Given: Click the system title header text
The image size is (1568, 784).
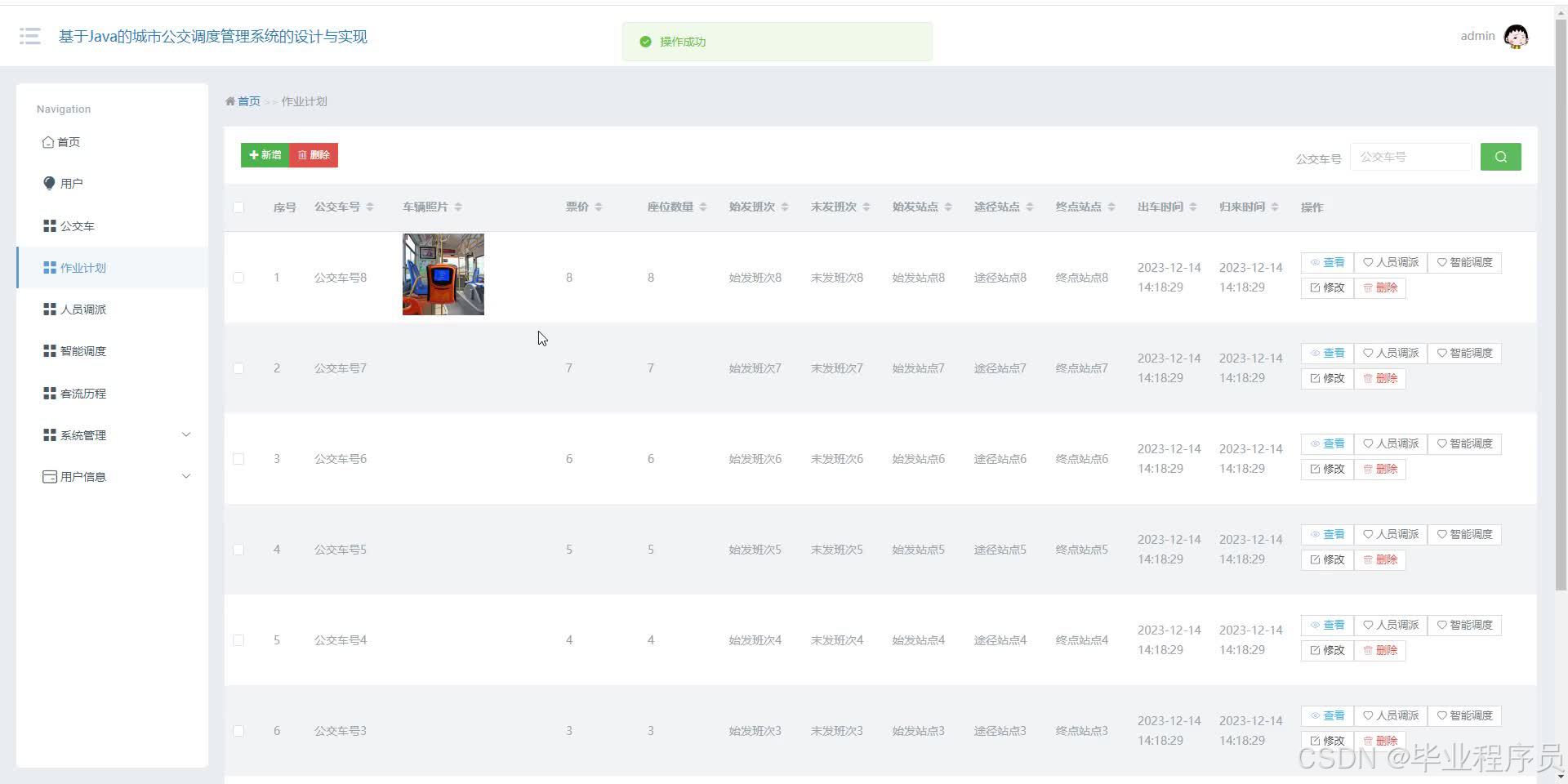Looking at the screenshot, I should click(x=213, y=37).
